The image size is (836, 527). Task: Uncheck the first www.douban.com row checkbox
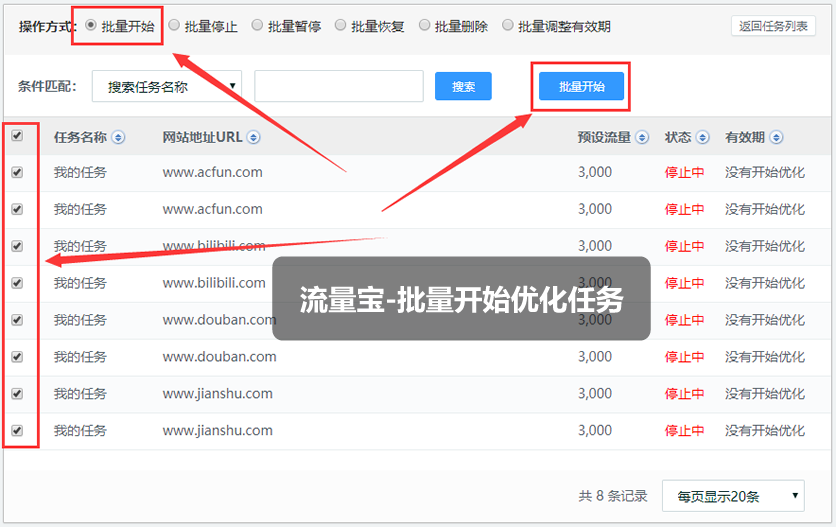click(x=17, y=320)
